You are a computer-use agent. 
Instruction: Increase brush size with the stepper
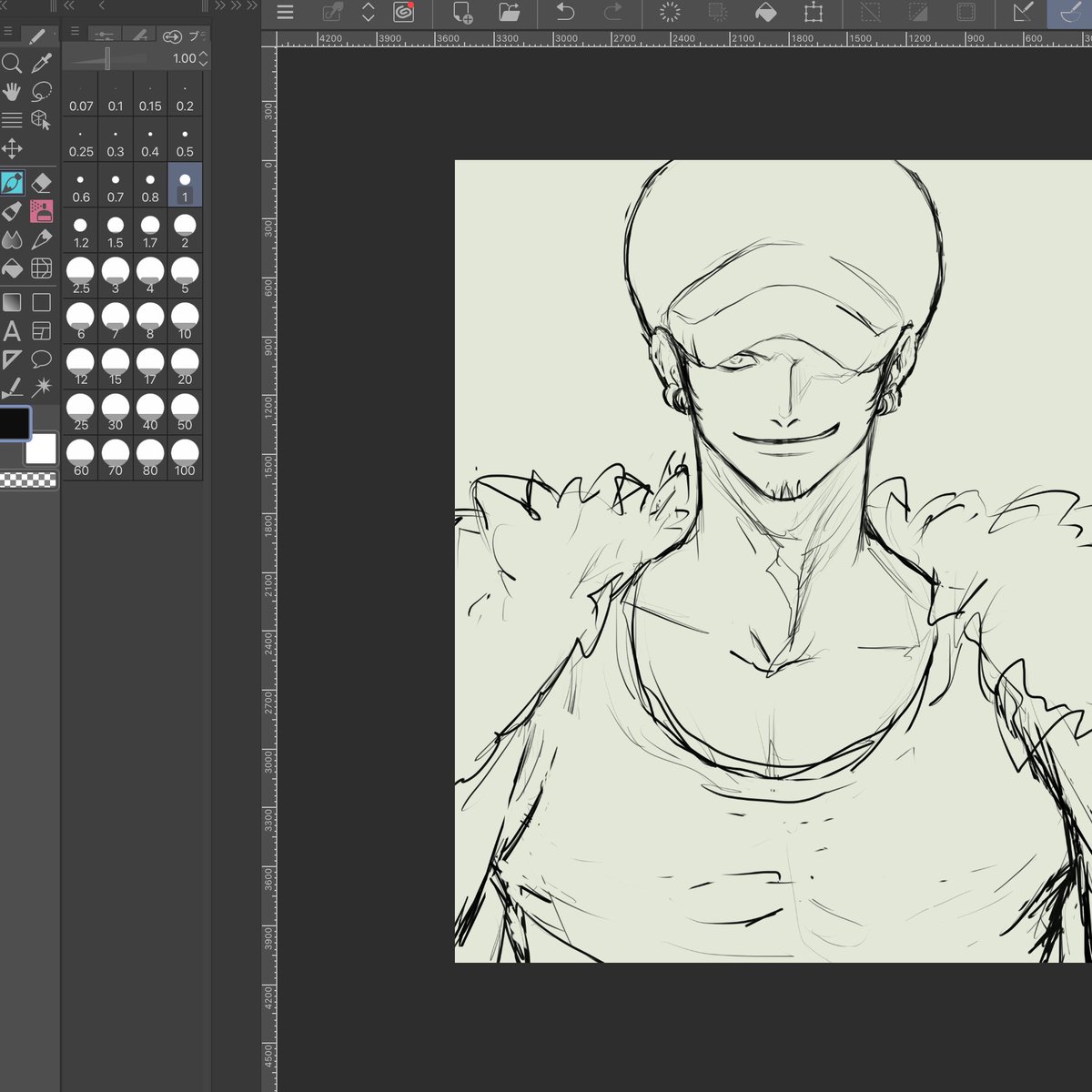[203, 54]
